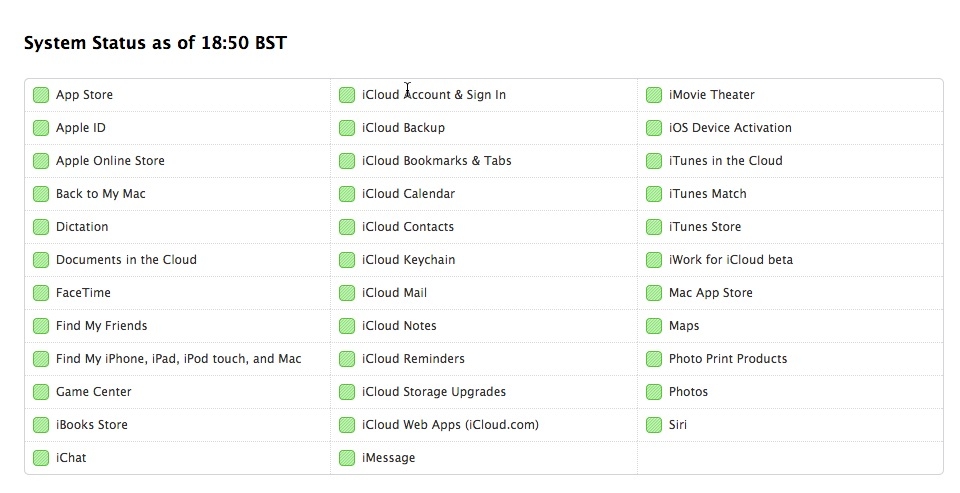960x493 pixels.
Task: Click the iCloud Keychain green status icon
Action: click(347, 260)
